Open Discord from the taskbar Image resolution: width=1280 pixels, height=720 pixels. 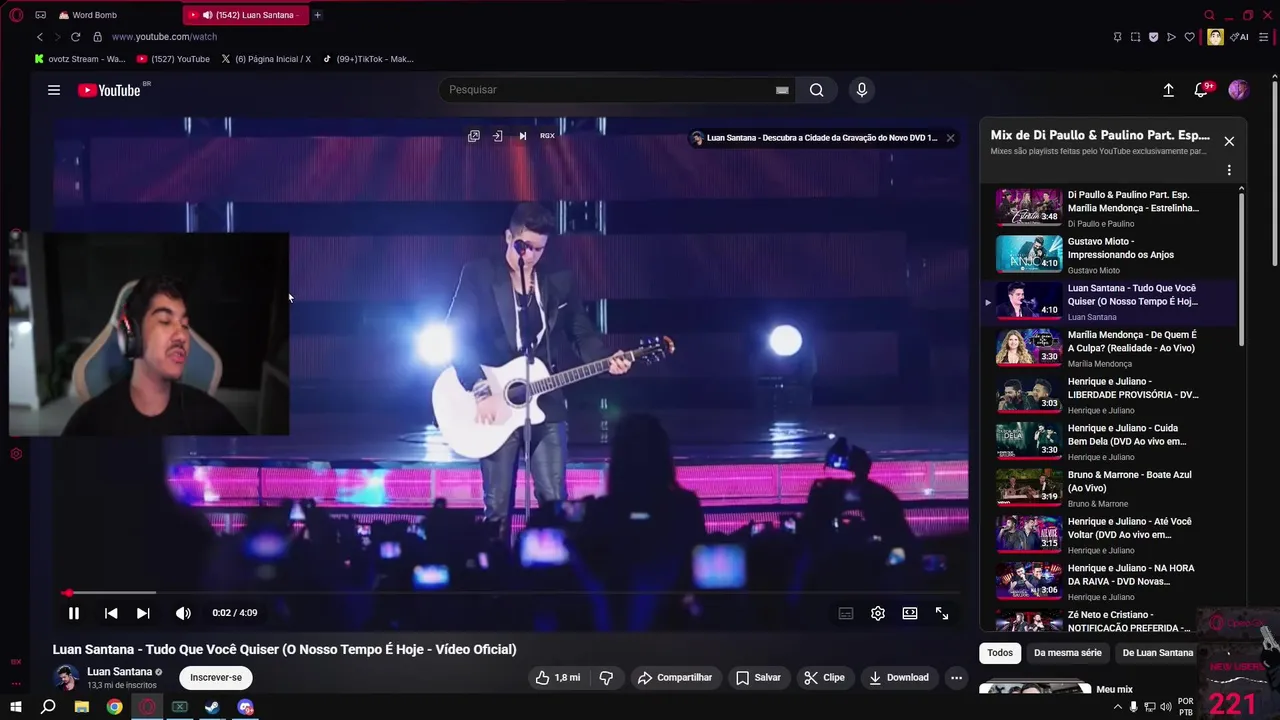pyautogui.click(x=245, y=707)
